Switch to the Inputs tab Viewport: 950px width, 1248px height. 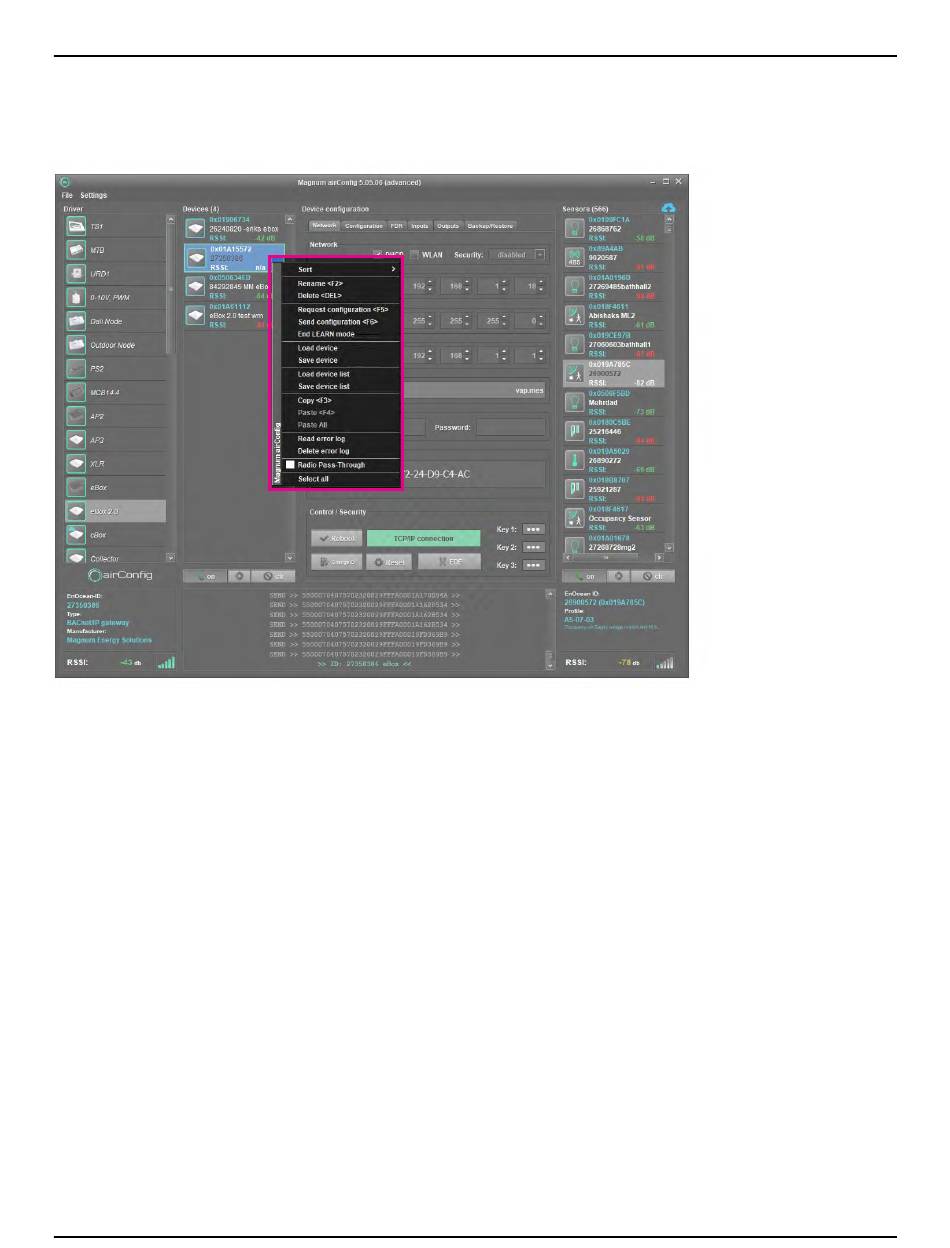click(420, 226)
